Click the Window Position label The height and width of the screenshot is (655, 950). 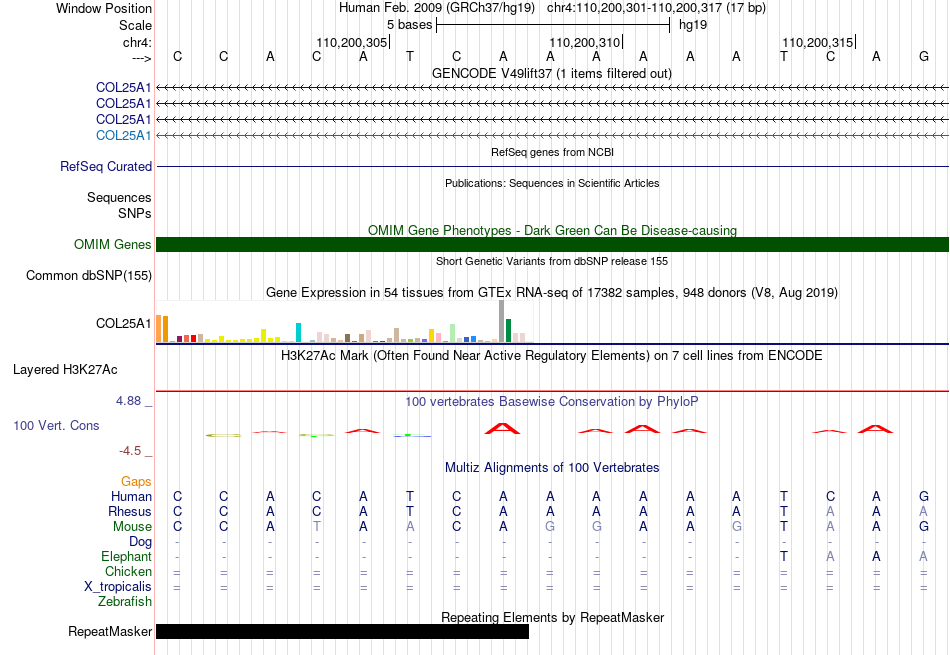104,8
